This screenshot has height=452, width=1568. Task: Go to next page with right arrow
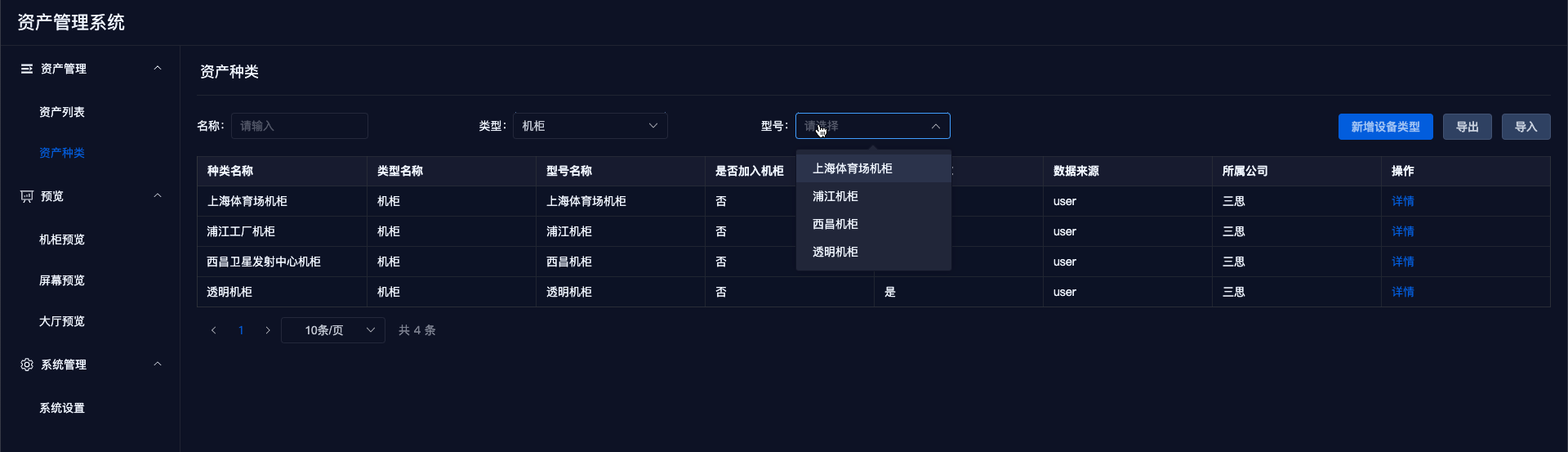[268, 330]
